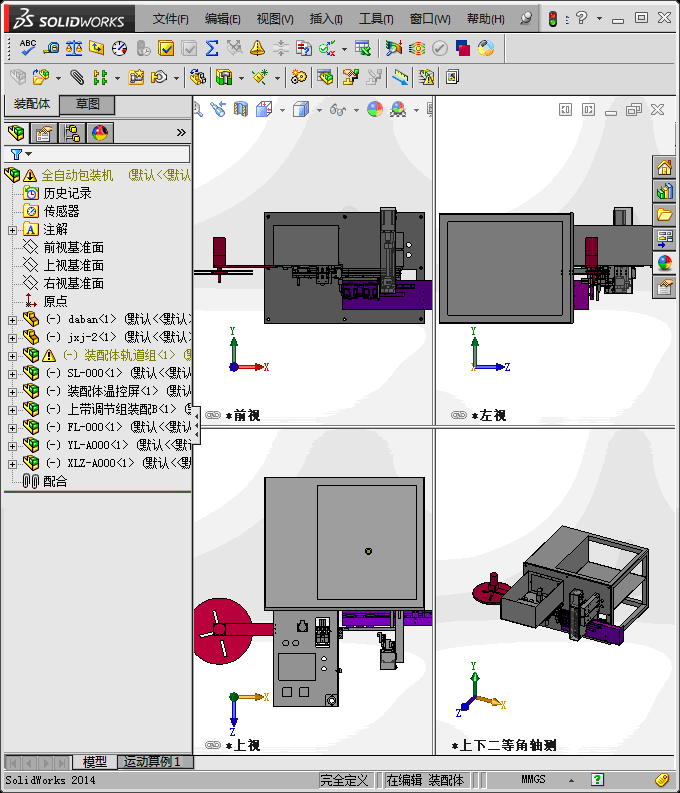Image resolution: width=680 pixels, height=793 pixels.
Task: Open the 工具(T) menu
Action: pyautogui.click(x=376, y=19)
